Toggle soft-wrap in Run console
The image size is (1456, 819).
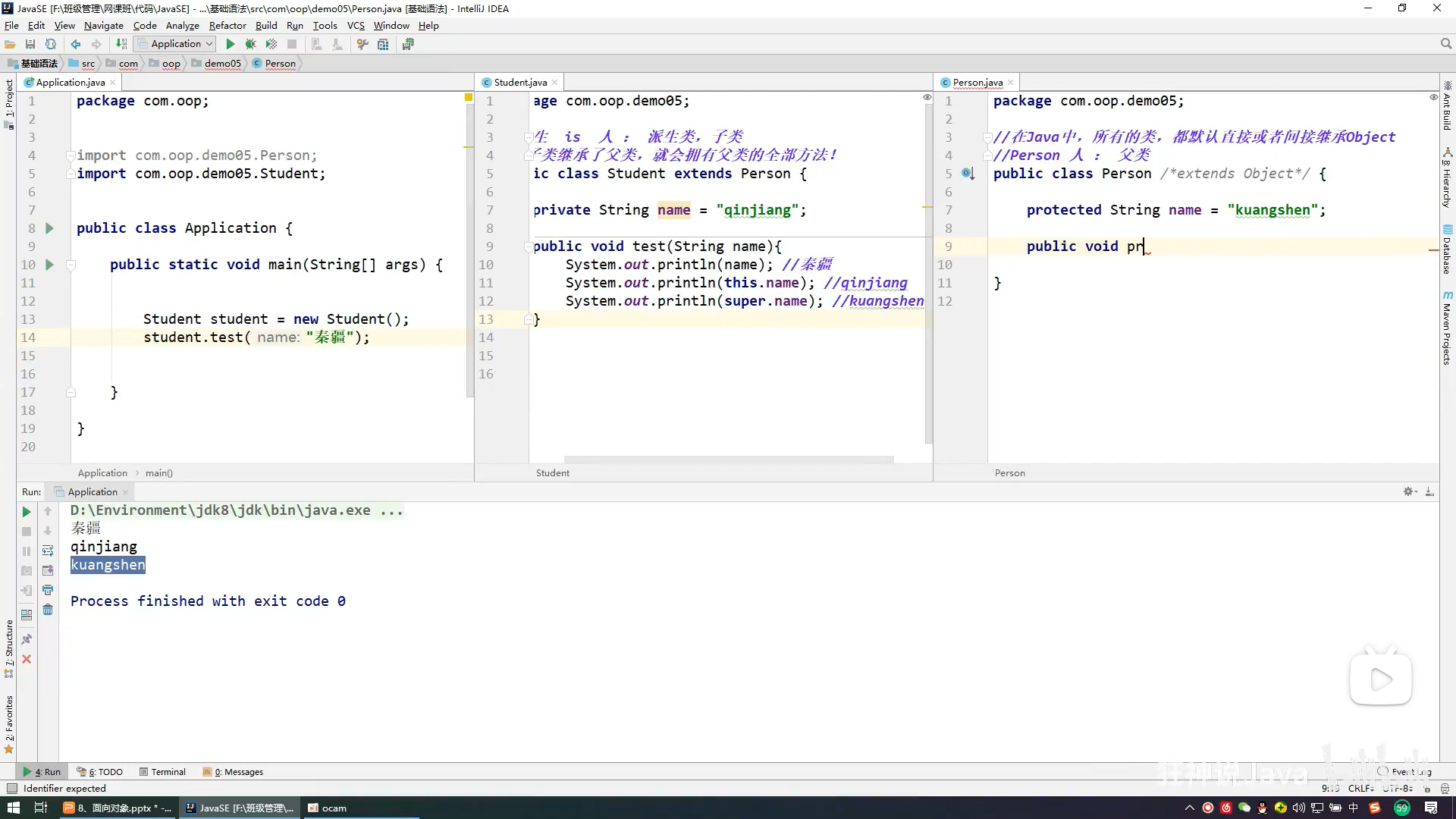pyautogui.click(x=48, y=551)
